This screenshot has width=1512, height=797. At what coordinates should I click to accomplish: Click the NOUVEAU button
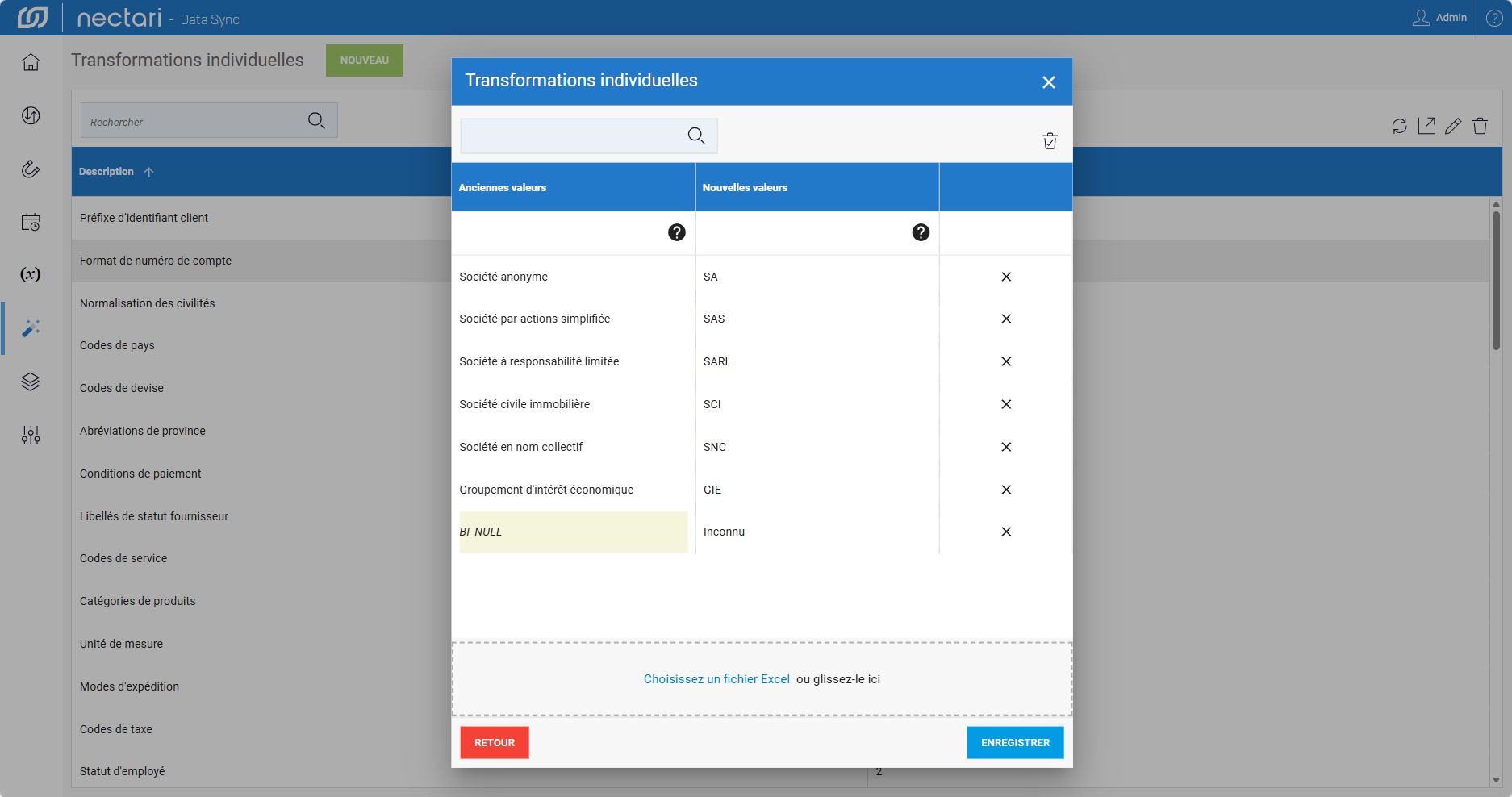click(x=365, y=61)
